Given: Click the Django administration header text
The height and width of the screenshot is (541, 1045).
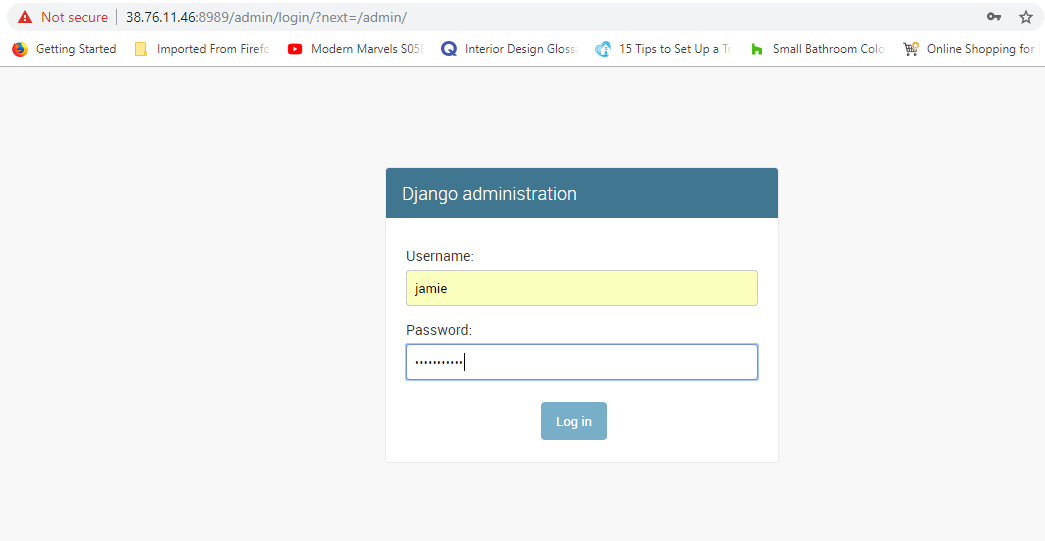Looking at the screenshot, I should (489, 194).
